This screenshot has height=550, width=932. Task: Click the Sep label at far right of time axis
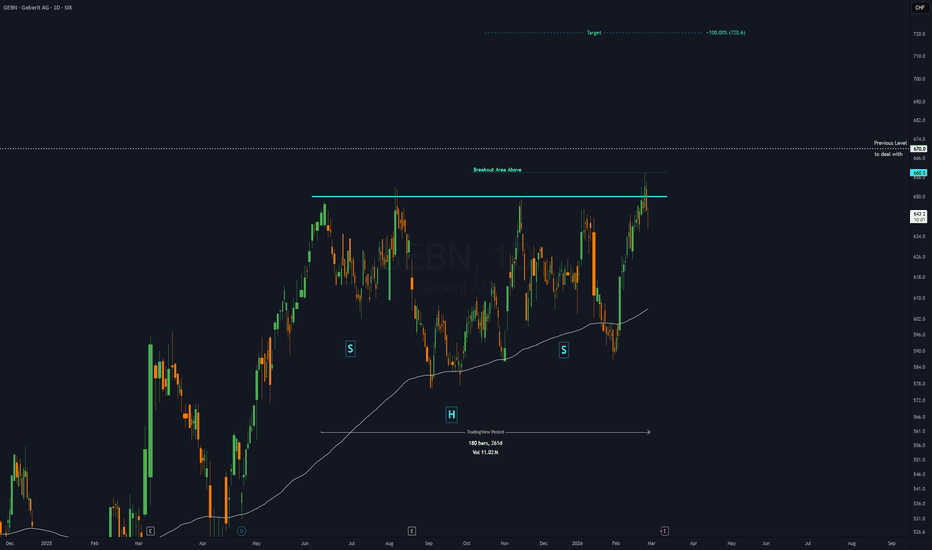(x=892, y=543)
